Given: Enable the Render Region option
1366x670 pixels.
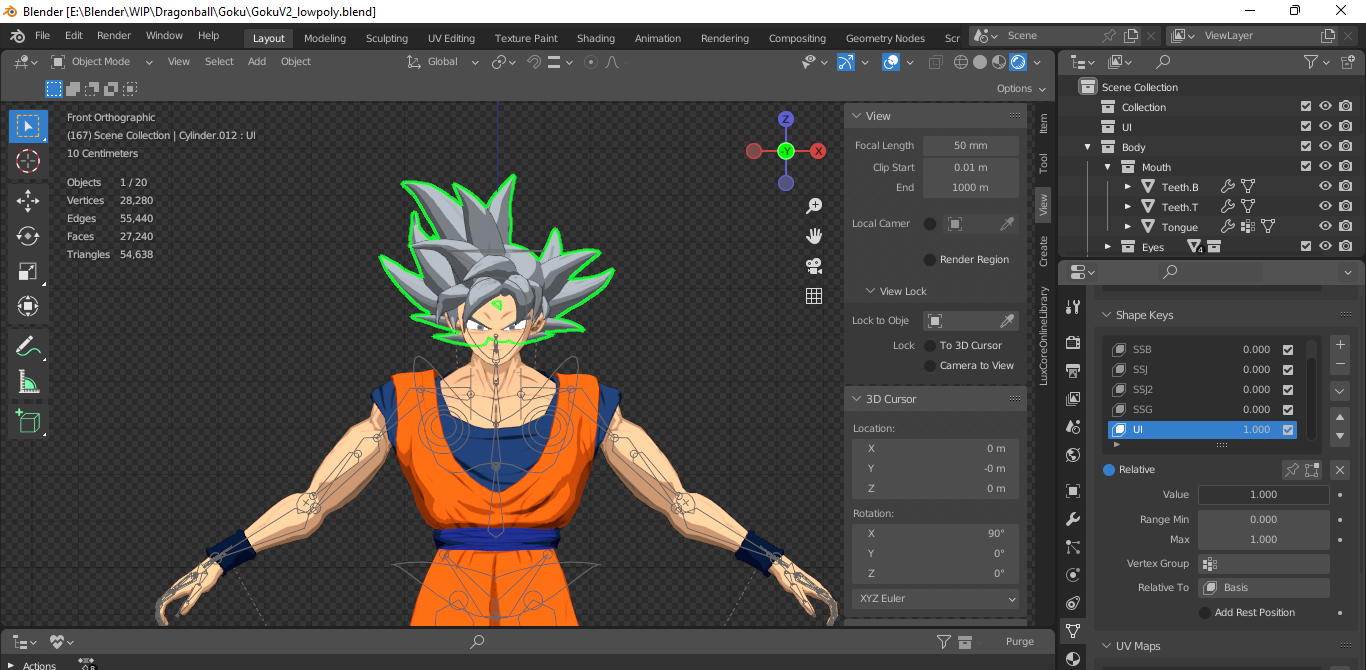Looking at the screenshot, I should pyautogui.click(x=930, y=260).
